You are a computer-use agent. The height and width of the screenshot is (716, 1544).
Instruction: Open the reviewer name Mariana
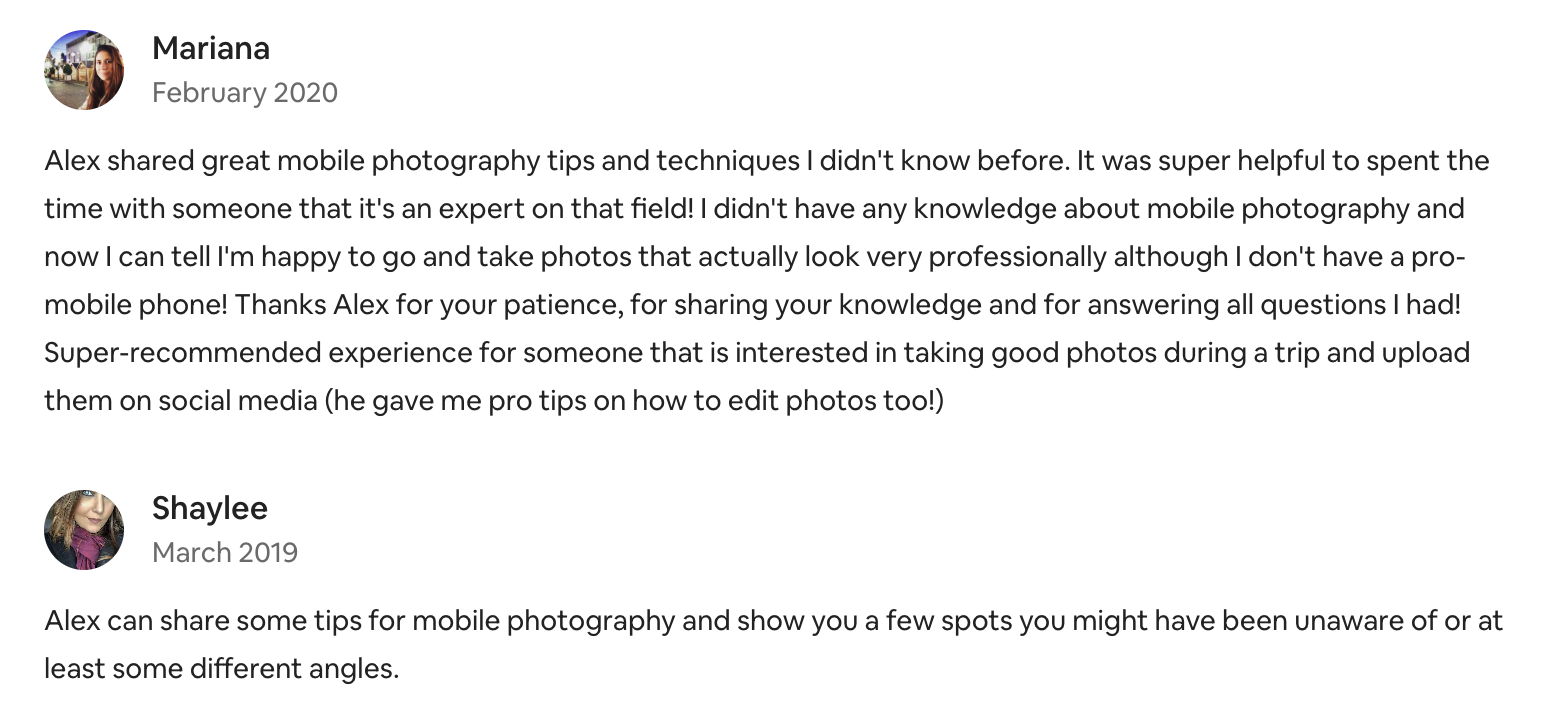coord(211,48)
